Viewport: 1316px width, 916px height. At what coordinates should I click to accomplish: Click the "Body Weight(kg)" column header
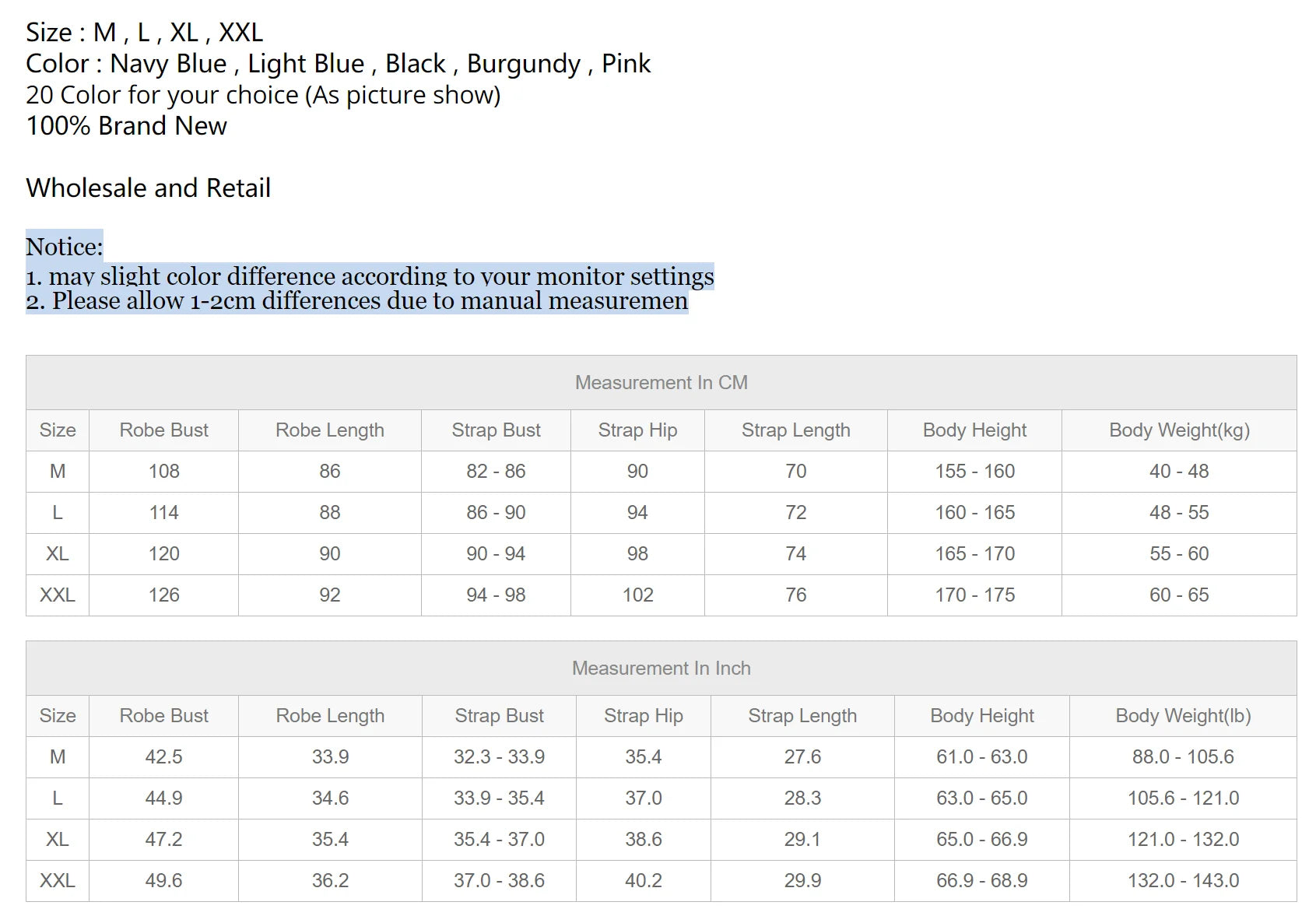1178,430
